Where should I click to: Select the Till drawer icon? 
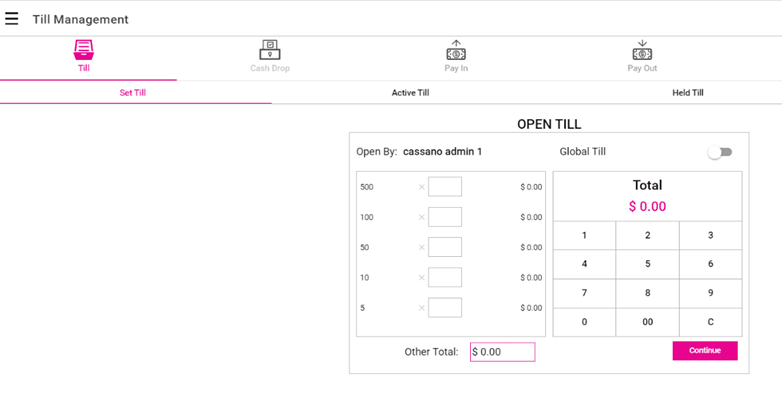[x=84, y=50]
